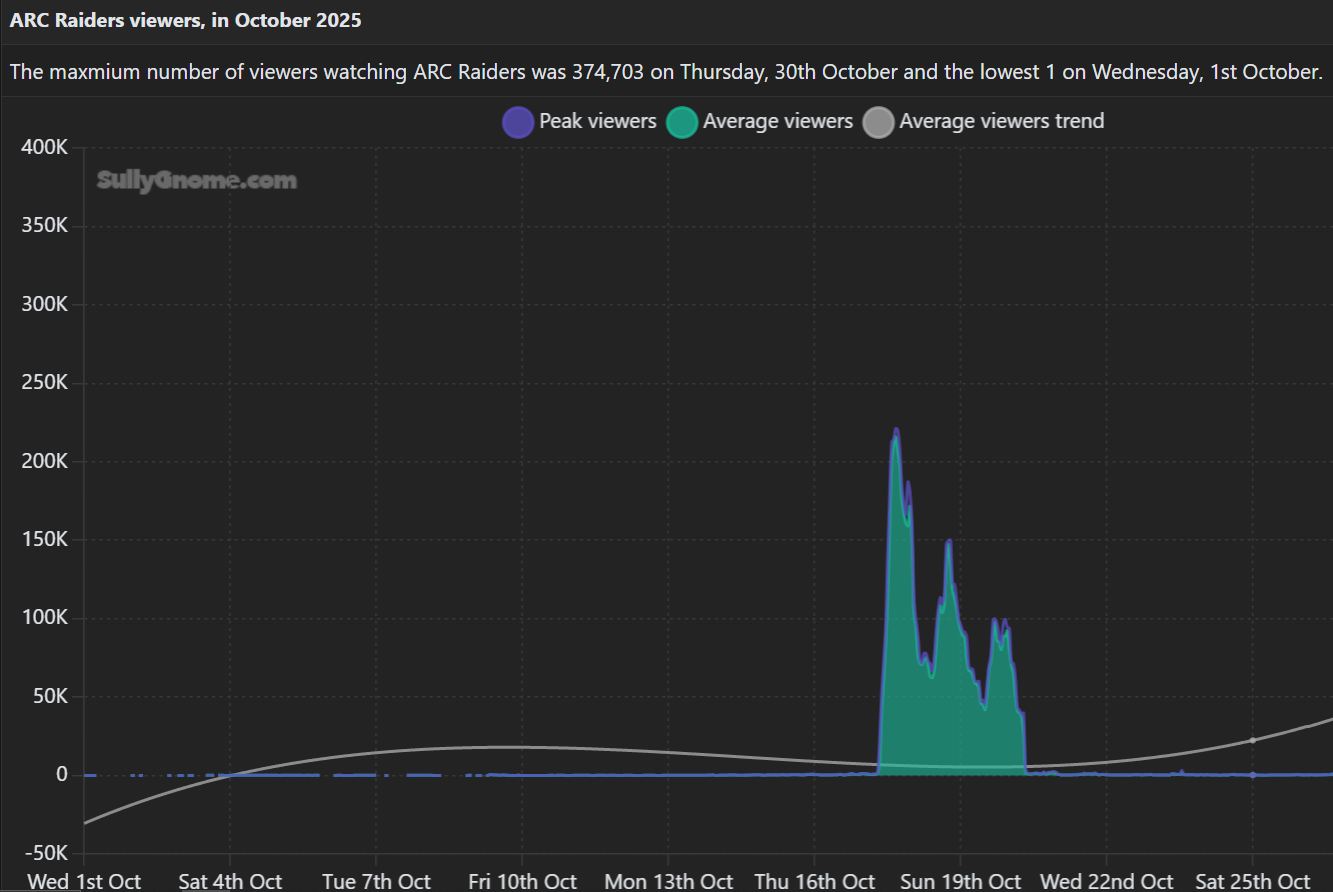Click the 150K y-axis label
The height and width of the screenshot is (892, 1333).
click(x=44, y=540)
